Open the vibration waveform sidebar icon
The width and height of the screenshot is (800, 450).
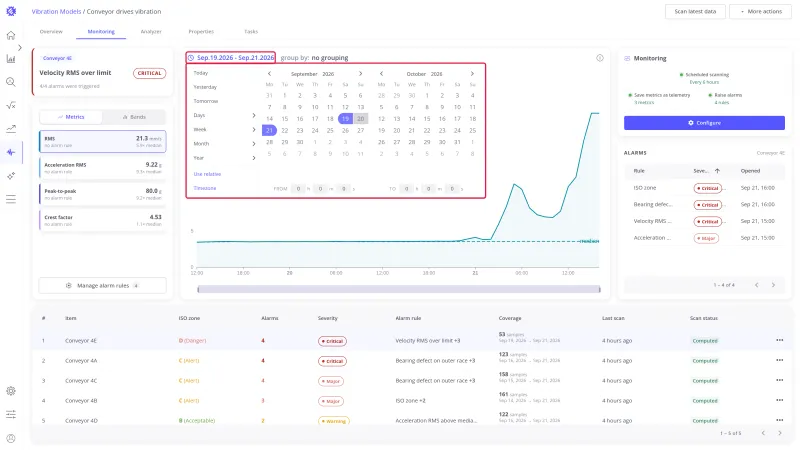[x=11, y=152]
